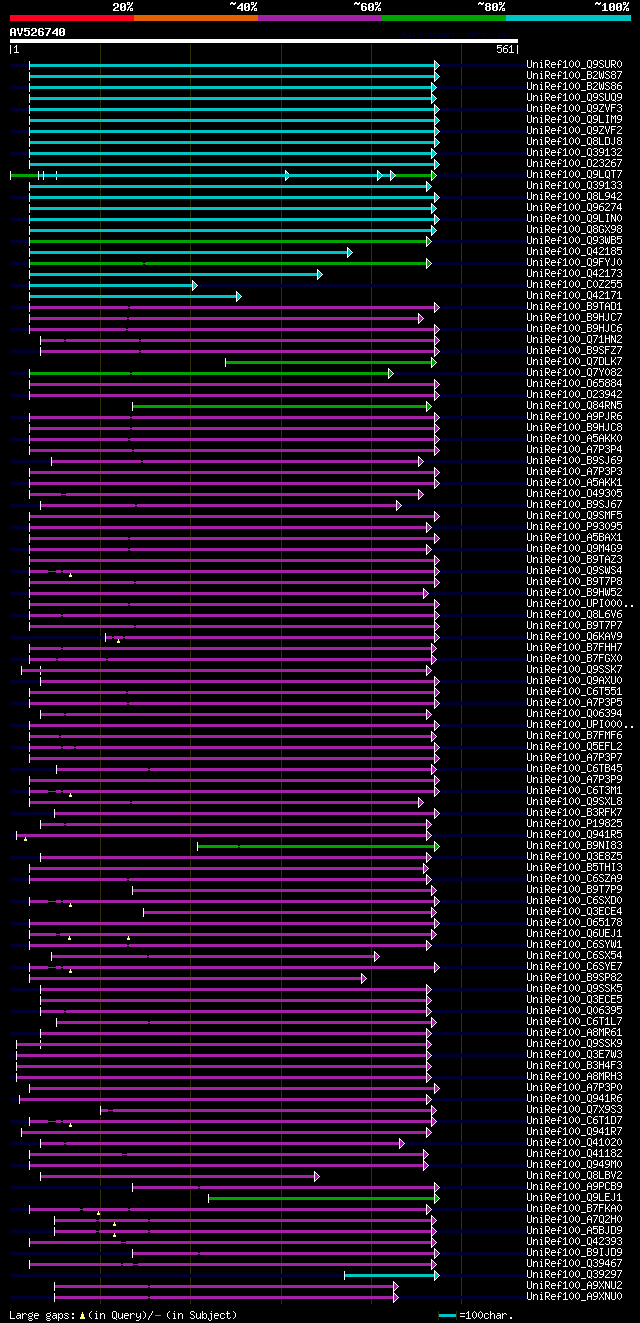640x1323 pixels.
Task: Open hit UniRef100_Q9SWS4
Action: pyautogui.click(x=574, y=571)
